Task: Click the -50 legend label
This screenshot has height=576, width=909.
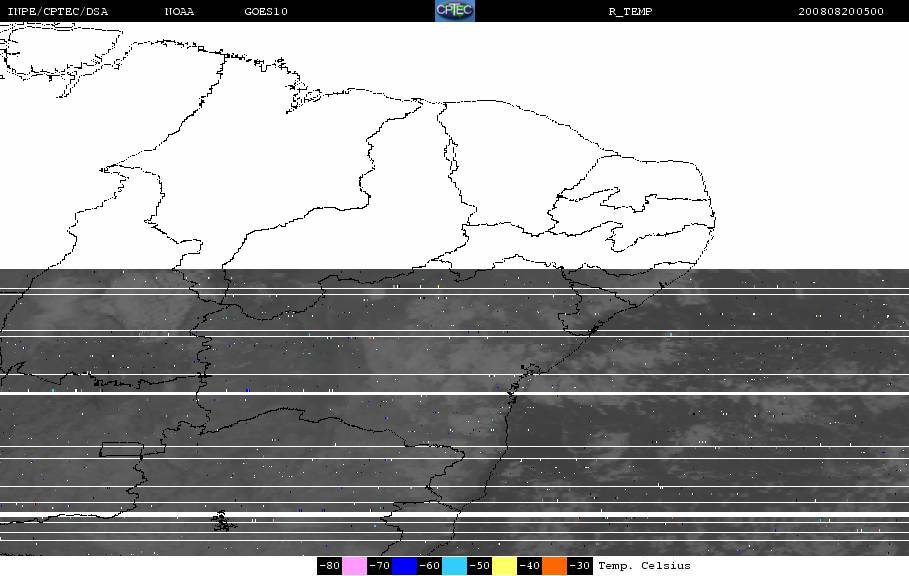Action: (479, 566)
